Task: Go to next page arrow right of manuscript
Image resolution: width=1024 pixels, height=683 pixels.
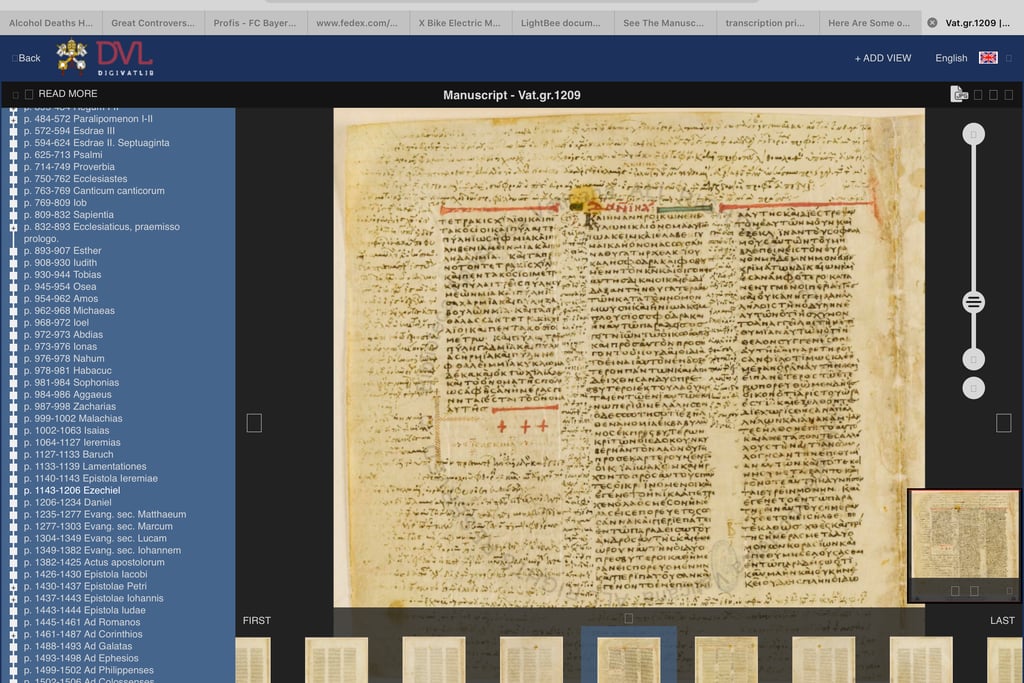Action: 1004,423
